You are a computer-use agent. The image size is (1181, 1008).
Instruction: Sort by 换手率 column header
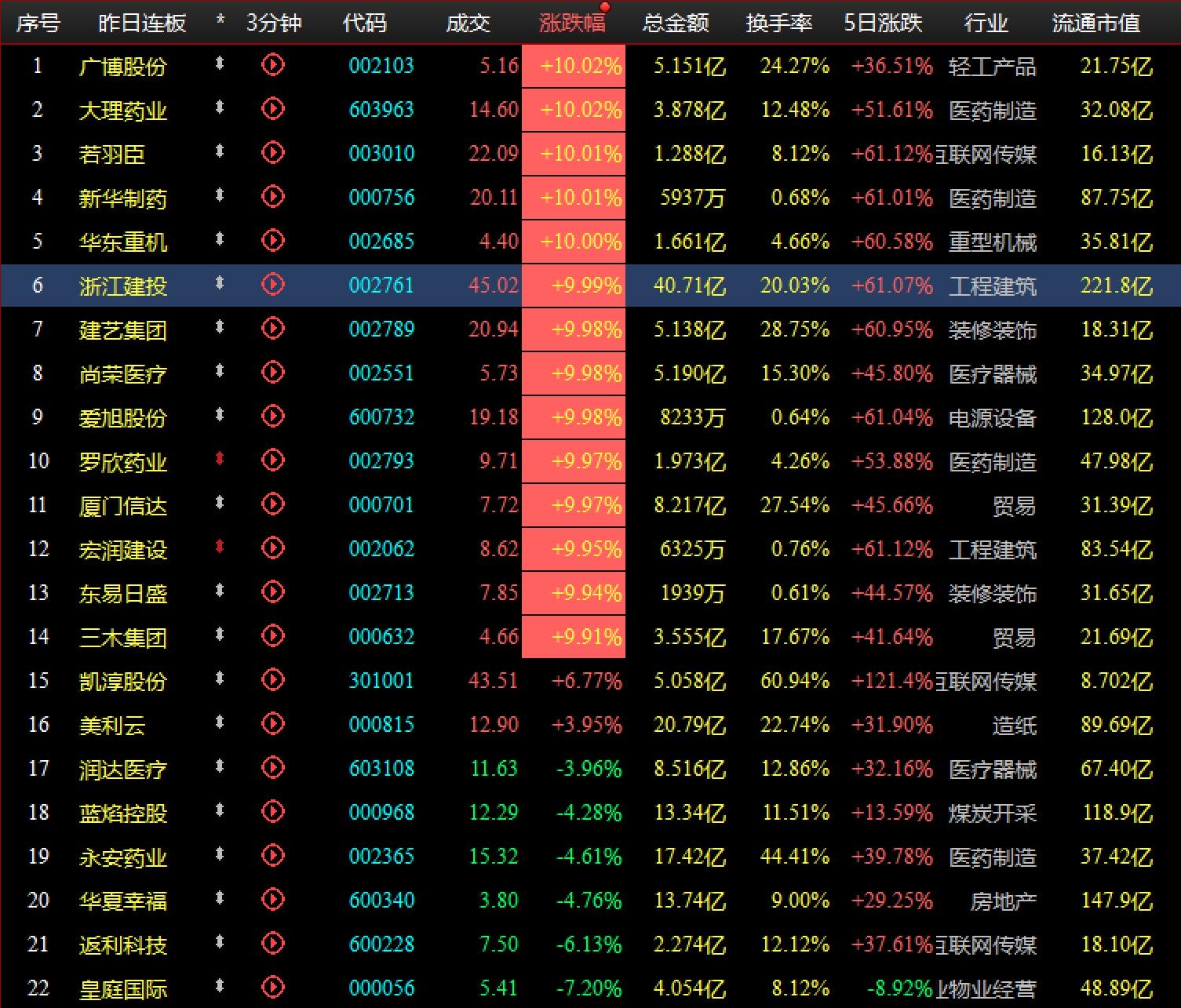(778, 23)
